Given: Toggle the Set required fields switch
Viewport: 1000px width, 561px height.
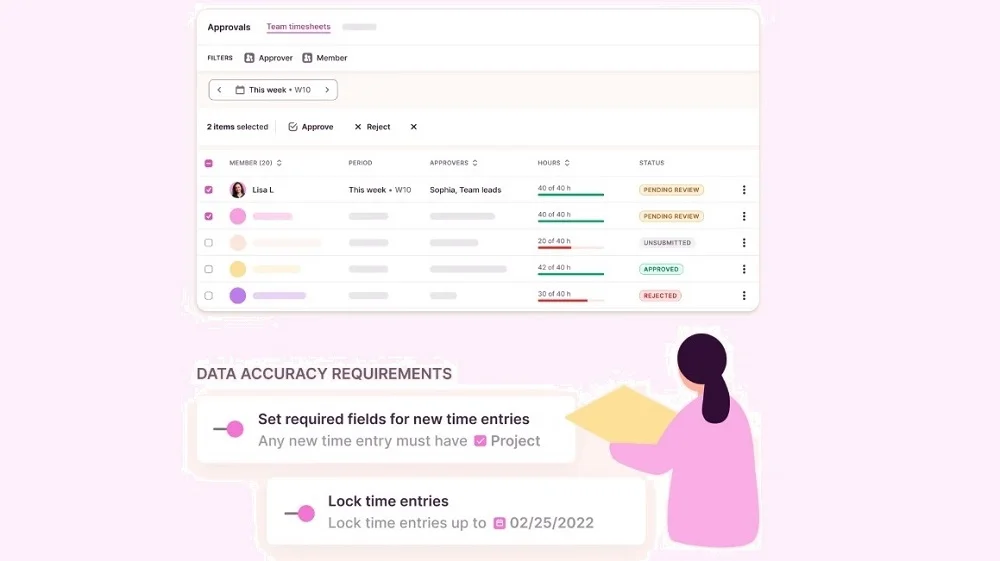Looking at the screenshot, I should tap(229, 429).
